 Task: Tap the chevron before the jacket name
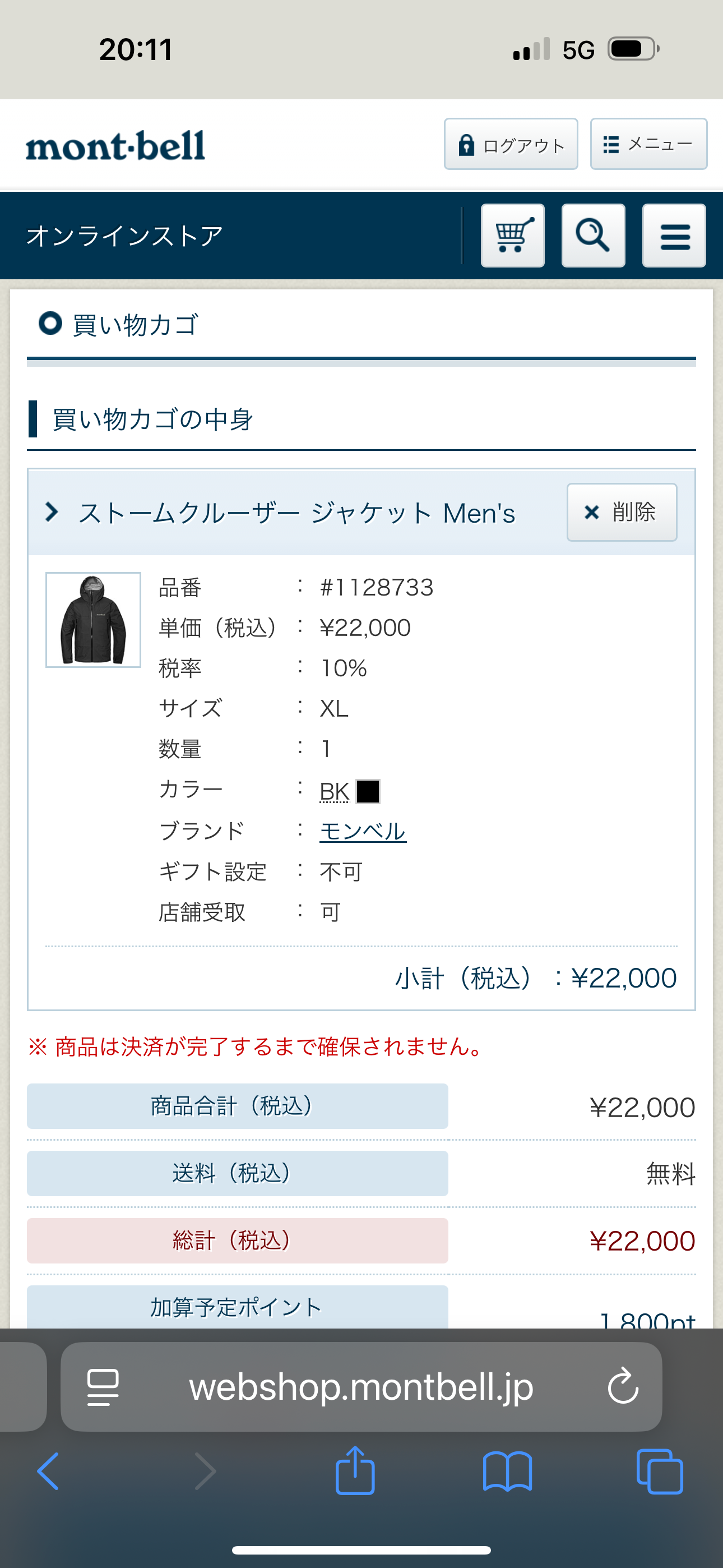tap(52, 513)
